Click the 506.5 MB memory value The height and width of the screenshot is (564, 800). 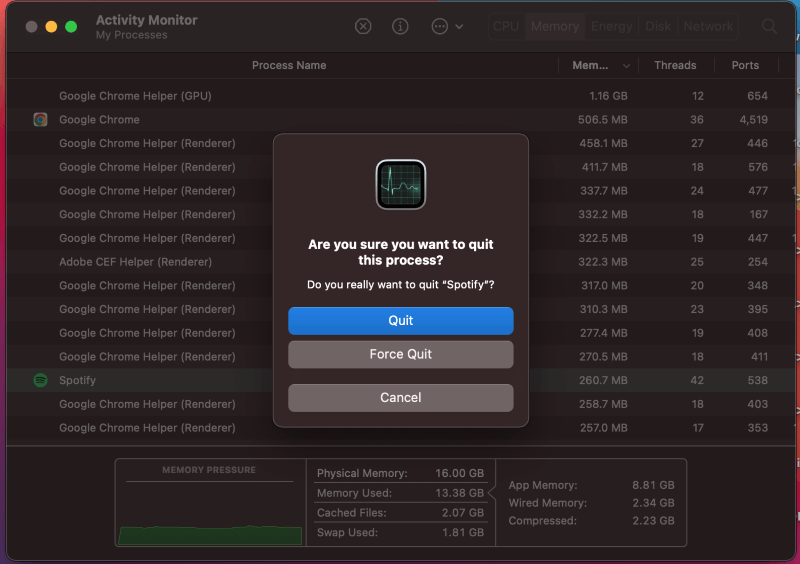tap(603, 119)
